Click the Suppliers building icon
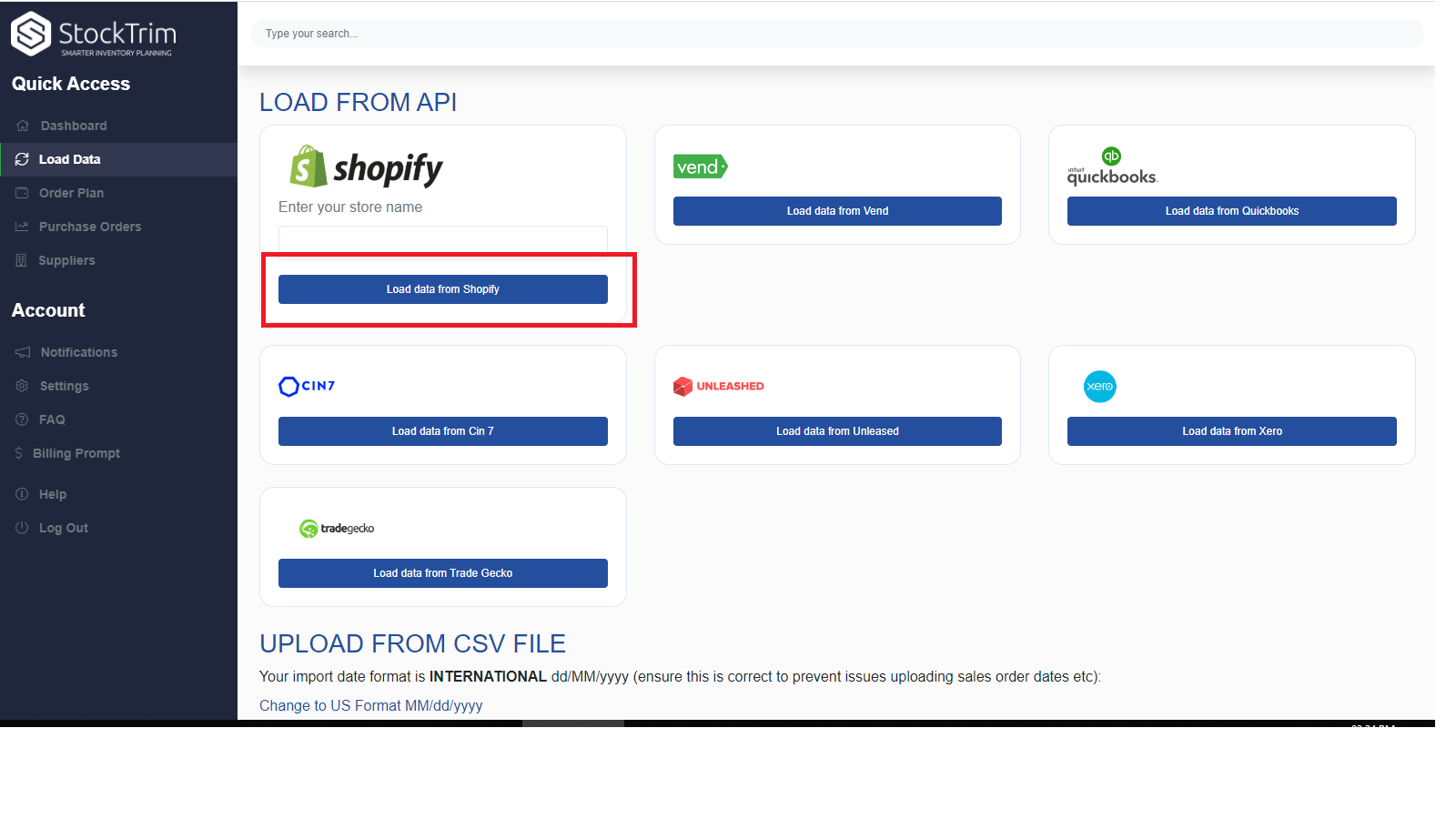 pyautogui.click(x=21, y=260)
